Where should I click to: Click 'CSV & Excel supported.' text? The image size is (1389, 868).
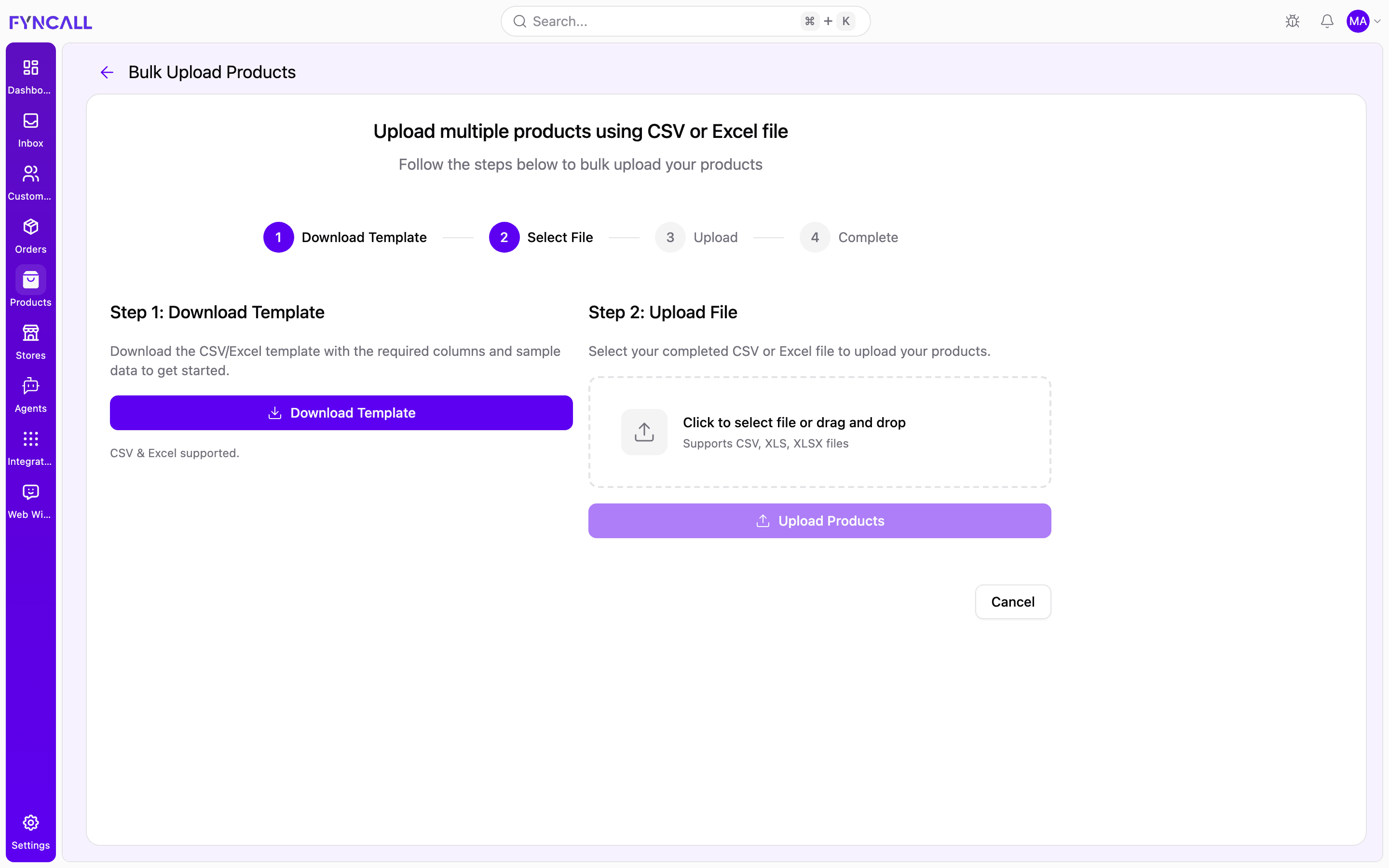click(x=175, y=453)
